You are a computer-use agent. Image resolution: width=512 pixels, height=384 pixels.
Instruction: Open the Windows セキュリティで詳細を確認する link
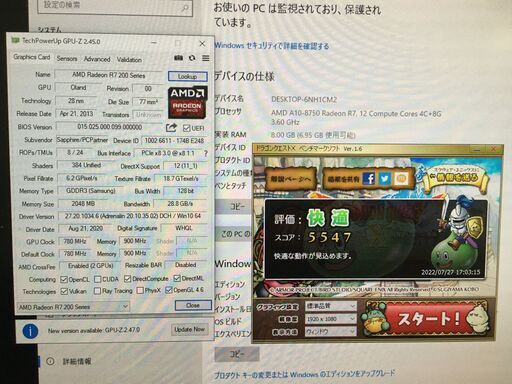coord(271,46)
